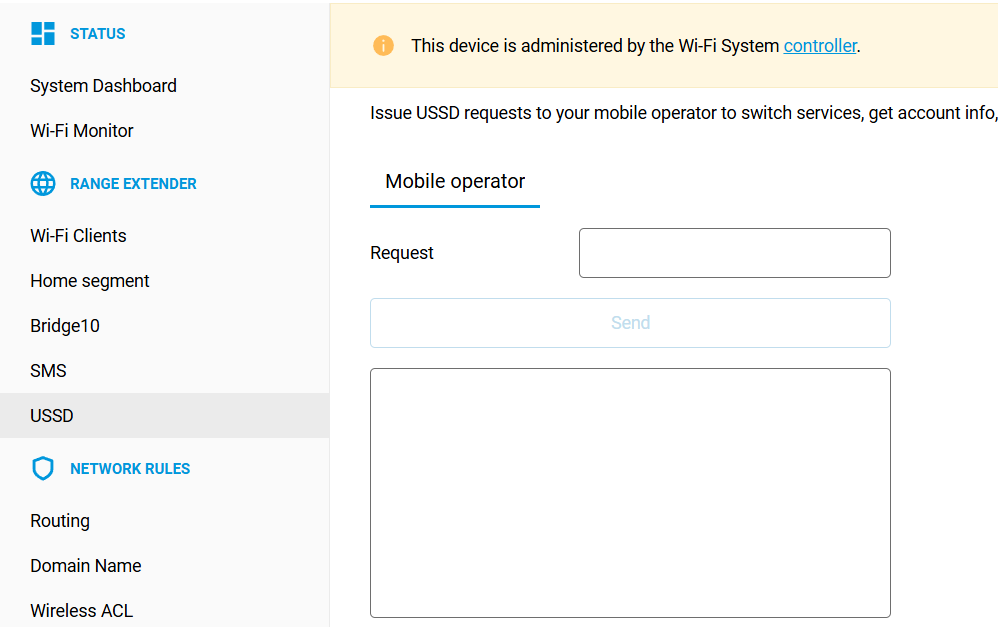Open the Domain Name settings

click(86, 565)
